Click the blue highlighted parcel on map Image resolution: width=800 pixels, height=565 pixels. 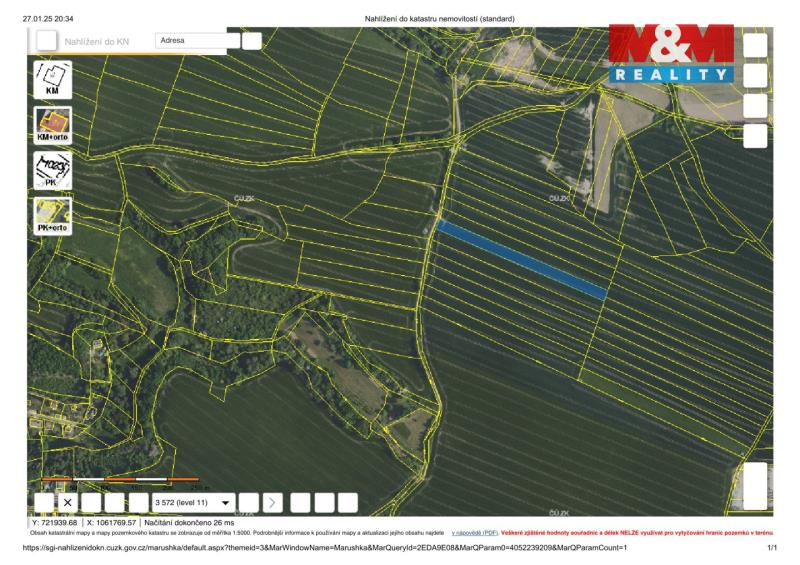coord(522,260)
